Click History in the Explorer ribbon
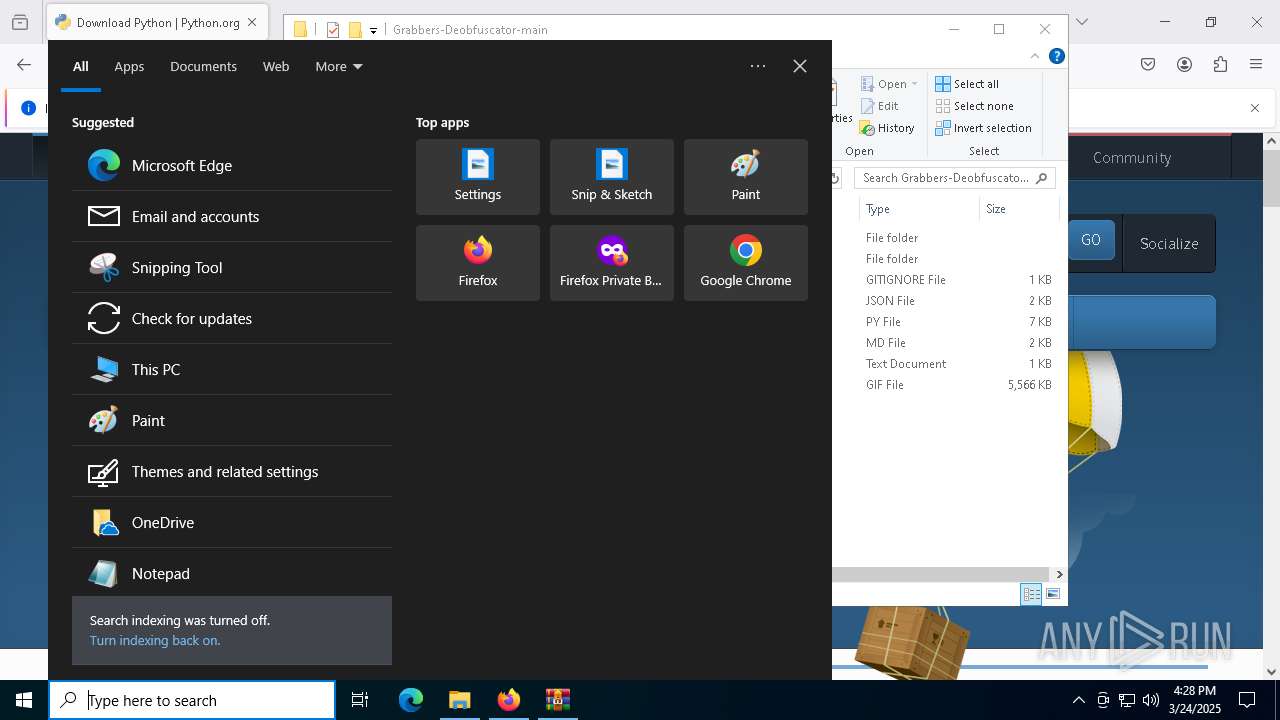 tap(888, 128)
